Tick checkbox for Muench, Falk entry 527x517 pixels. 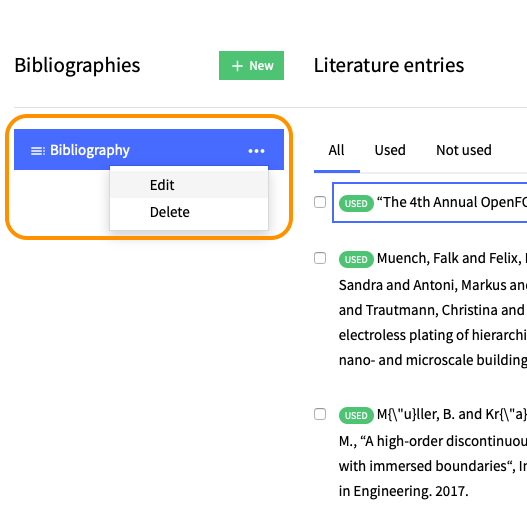click(320, 258)
